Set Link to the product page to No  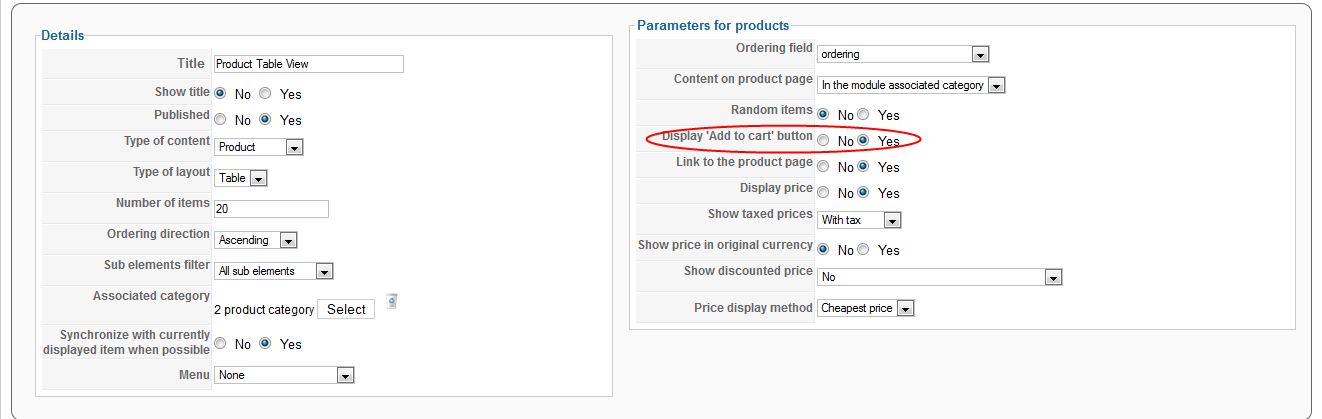823,167
